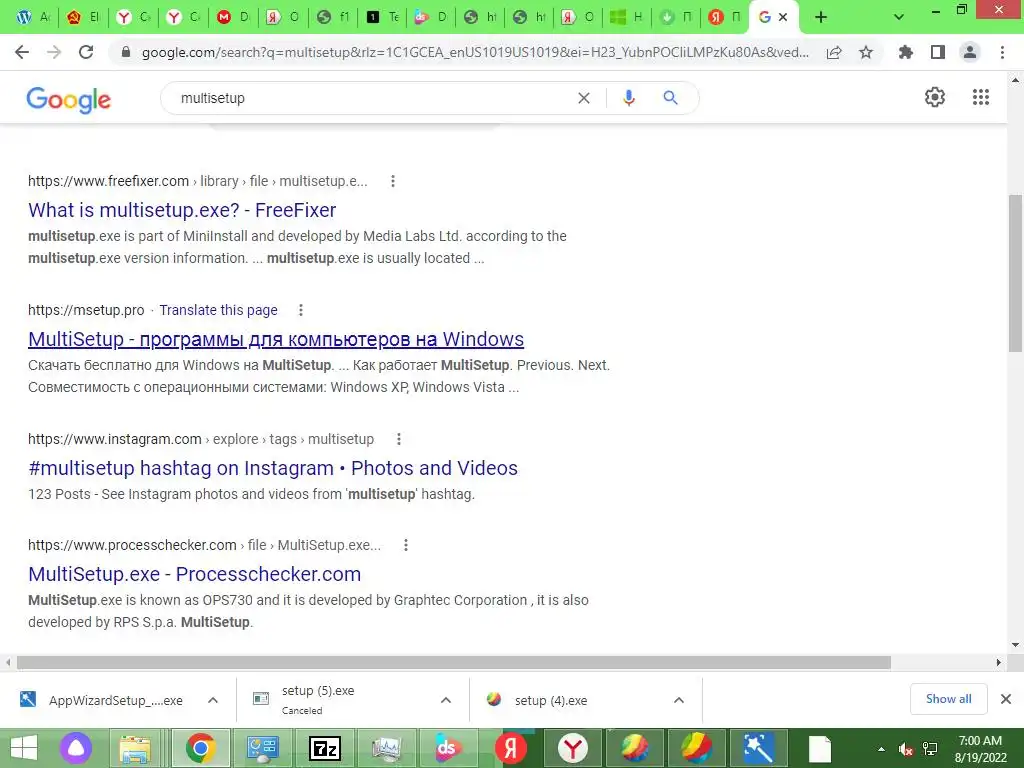Click 'Show all' downloads button
This screenshot has width=1024, height=768.
948,699
